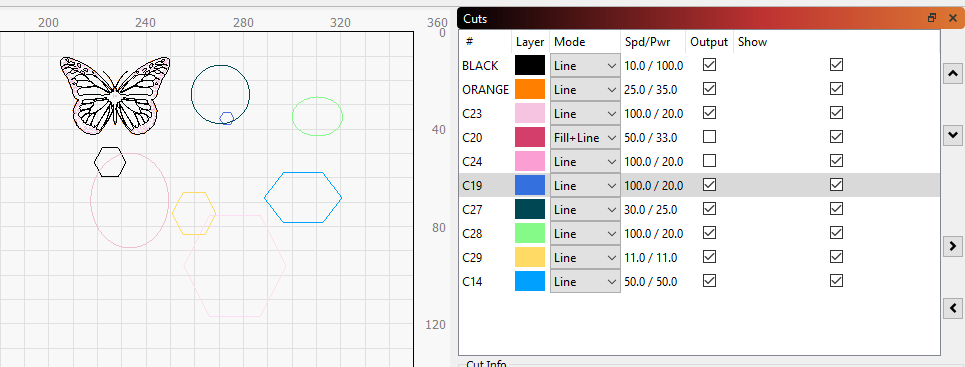Click the move layer down arrow button
This screenshot has height=367, width=965.
tap(953, 134)
